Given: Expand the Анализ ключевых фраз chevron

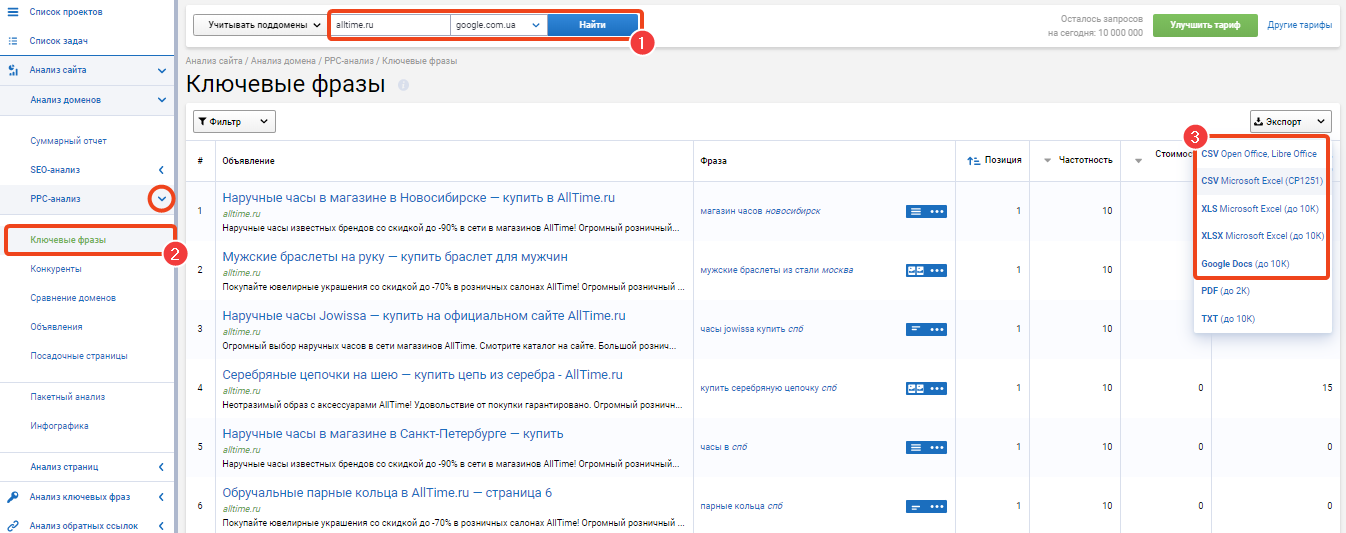Looking at the screenshot, I should point(162,497).
